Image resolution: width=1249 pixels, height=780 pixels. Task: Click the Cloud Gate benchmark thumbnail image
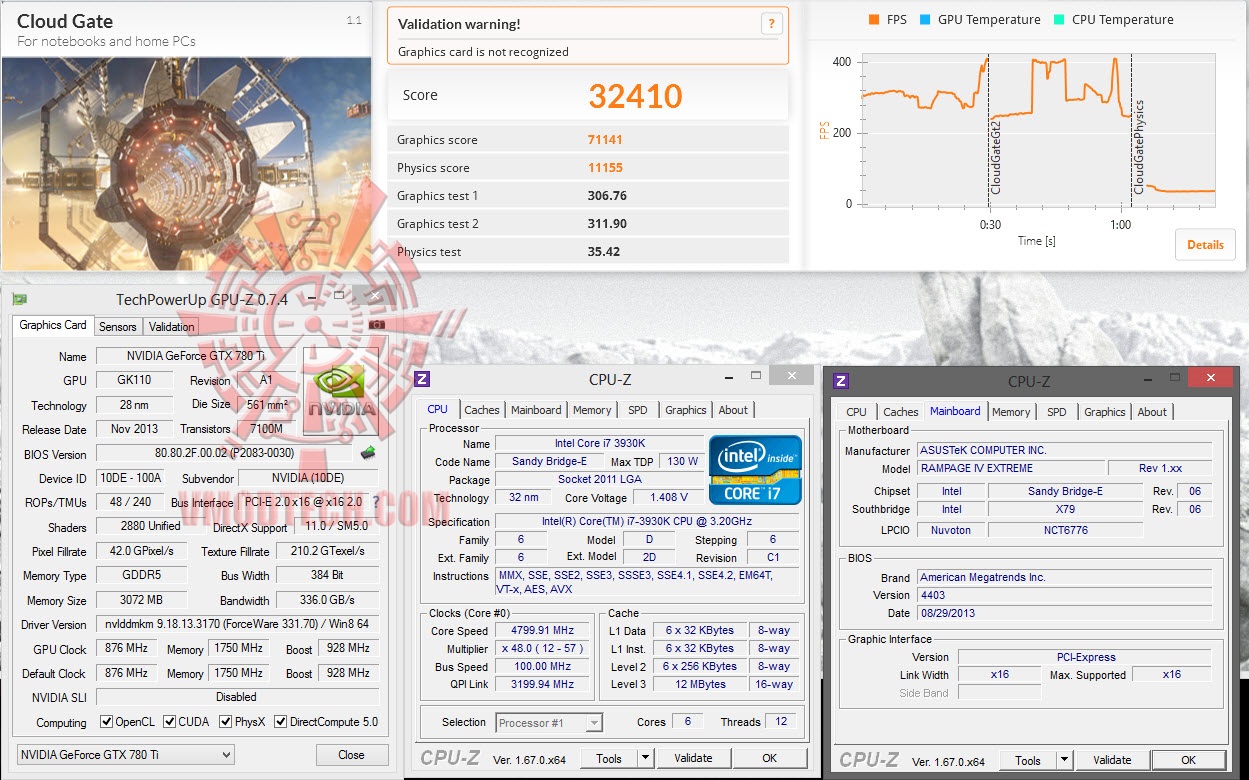click(187, 164)
